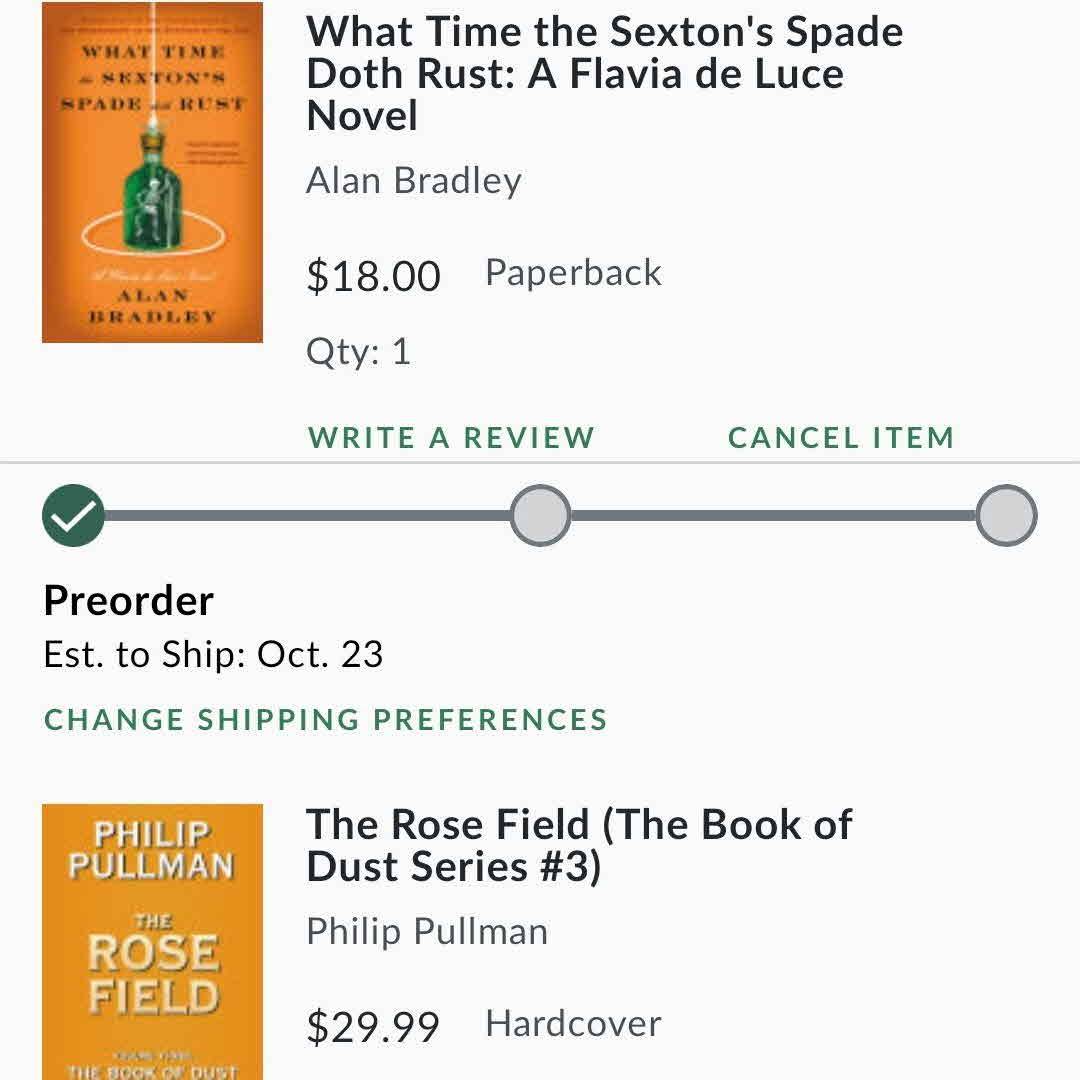Click the $18.00 price
This screenshot has height=1080, width=1080.
(373, 276)
